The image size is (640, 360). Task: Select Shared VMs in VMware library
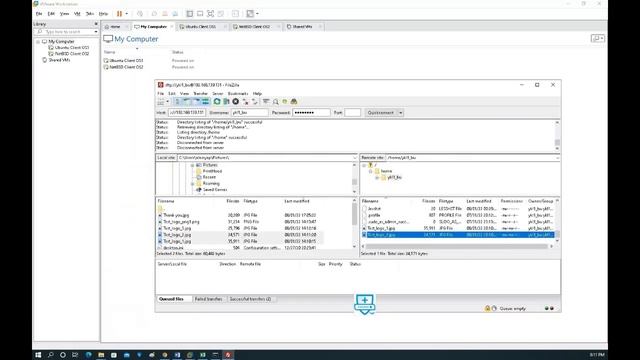pyautogui.click(x=60, y=60)
